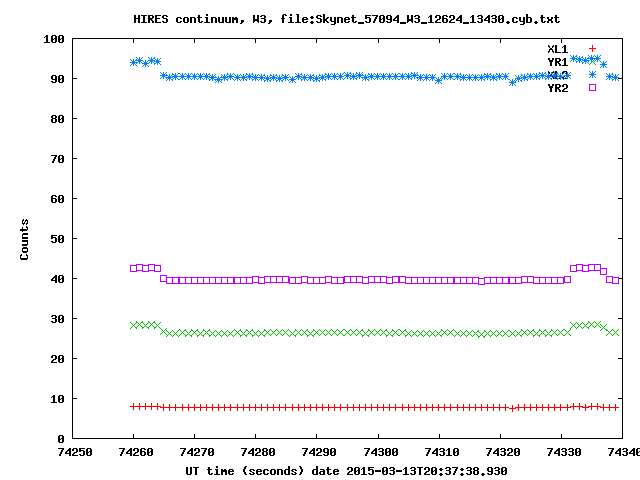Click x-axis tick label 74260

click(136, 452)
